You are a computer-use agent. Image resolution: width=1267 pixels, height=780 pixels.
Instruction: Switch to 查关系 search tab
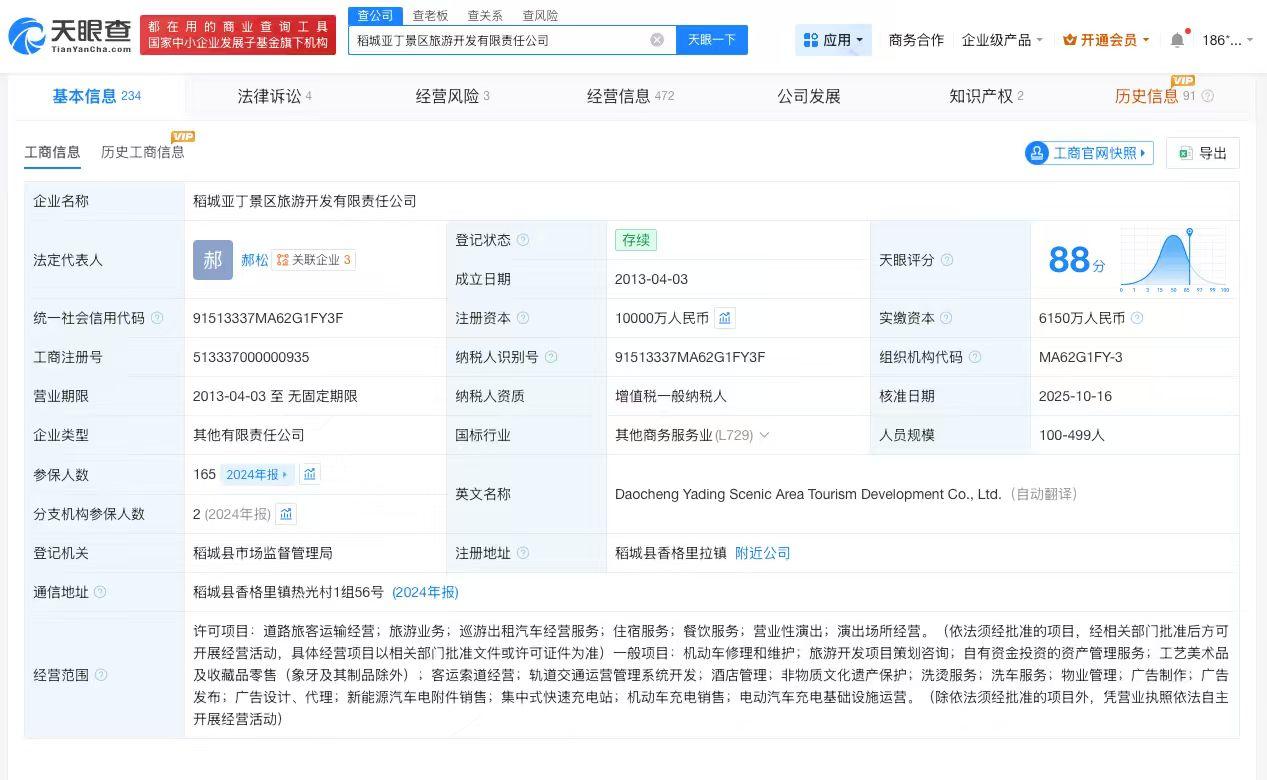click(x=485, y=16)
